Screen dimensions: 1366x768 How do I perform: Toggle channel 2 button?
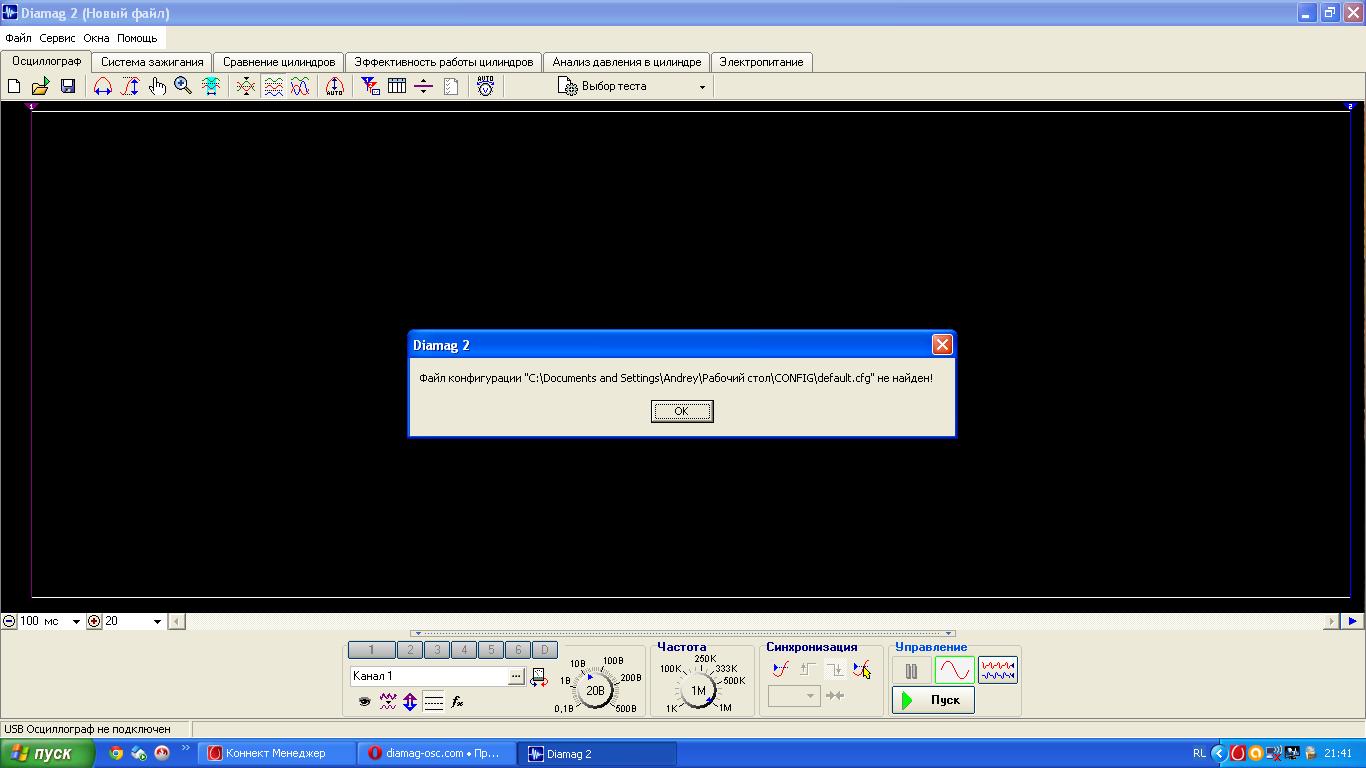pyautogui.click(x=410, y=650)
